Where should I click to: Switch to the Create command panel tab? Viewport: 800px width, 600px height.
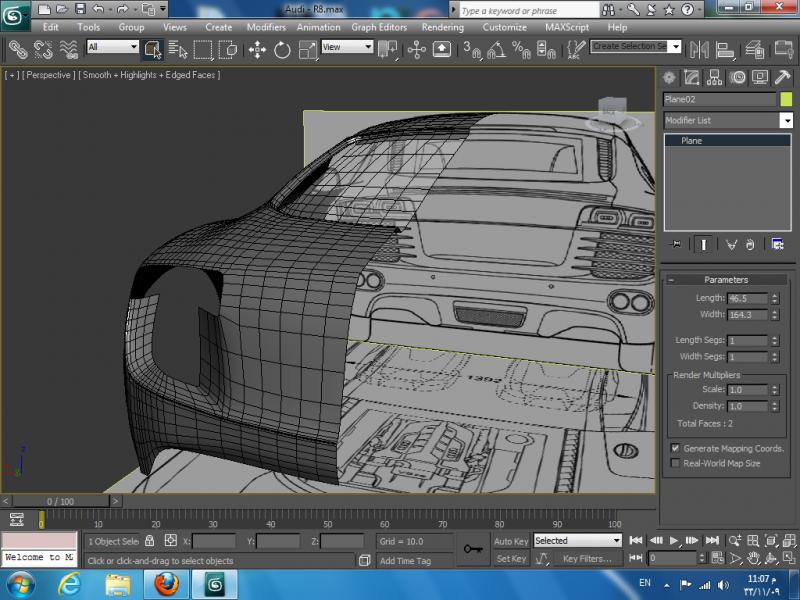[x=669, y=78]
